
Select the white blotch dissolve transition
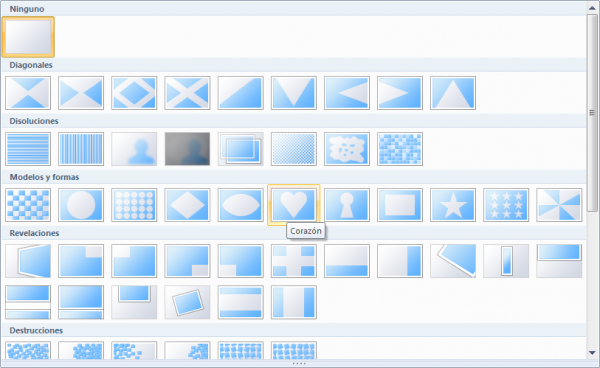click(347, 149)
